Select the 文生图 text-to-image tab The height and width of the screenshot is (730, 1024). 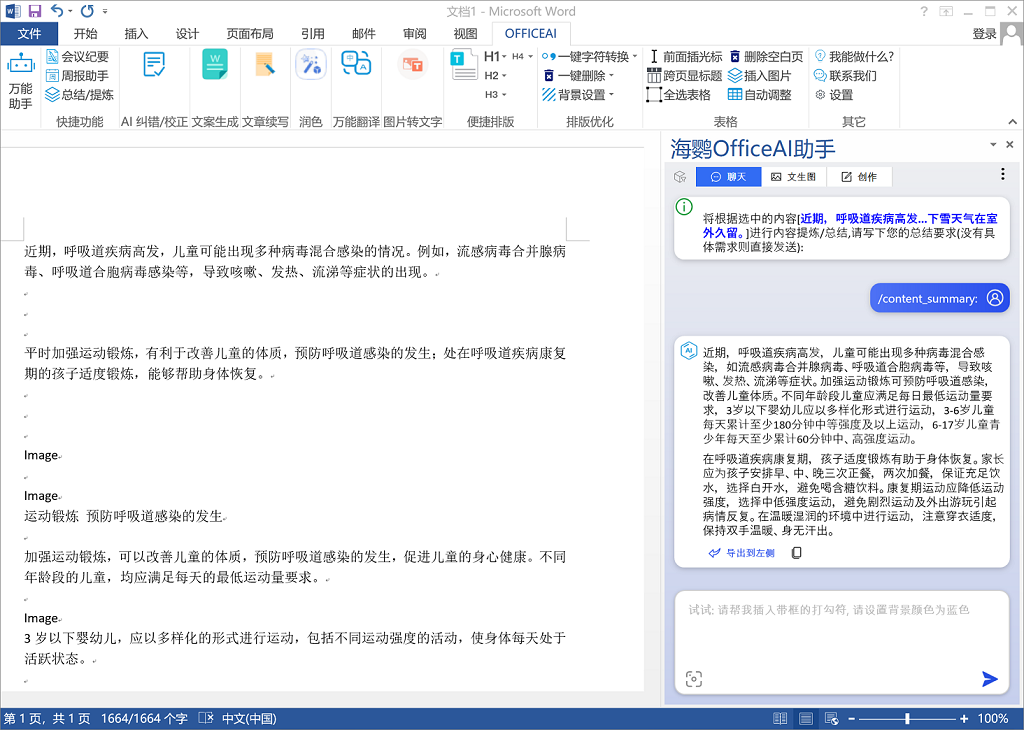tap(793, 177)
